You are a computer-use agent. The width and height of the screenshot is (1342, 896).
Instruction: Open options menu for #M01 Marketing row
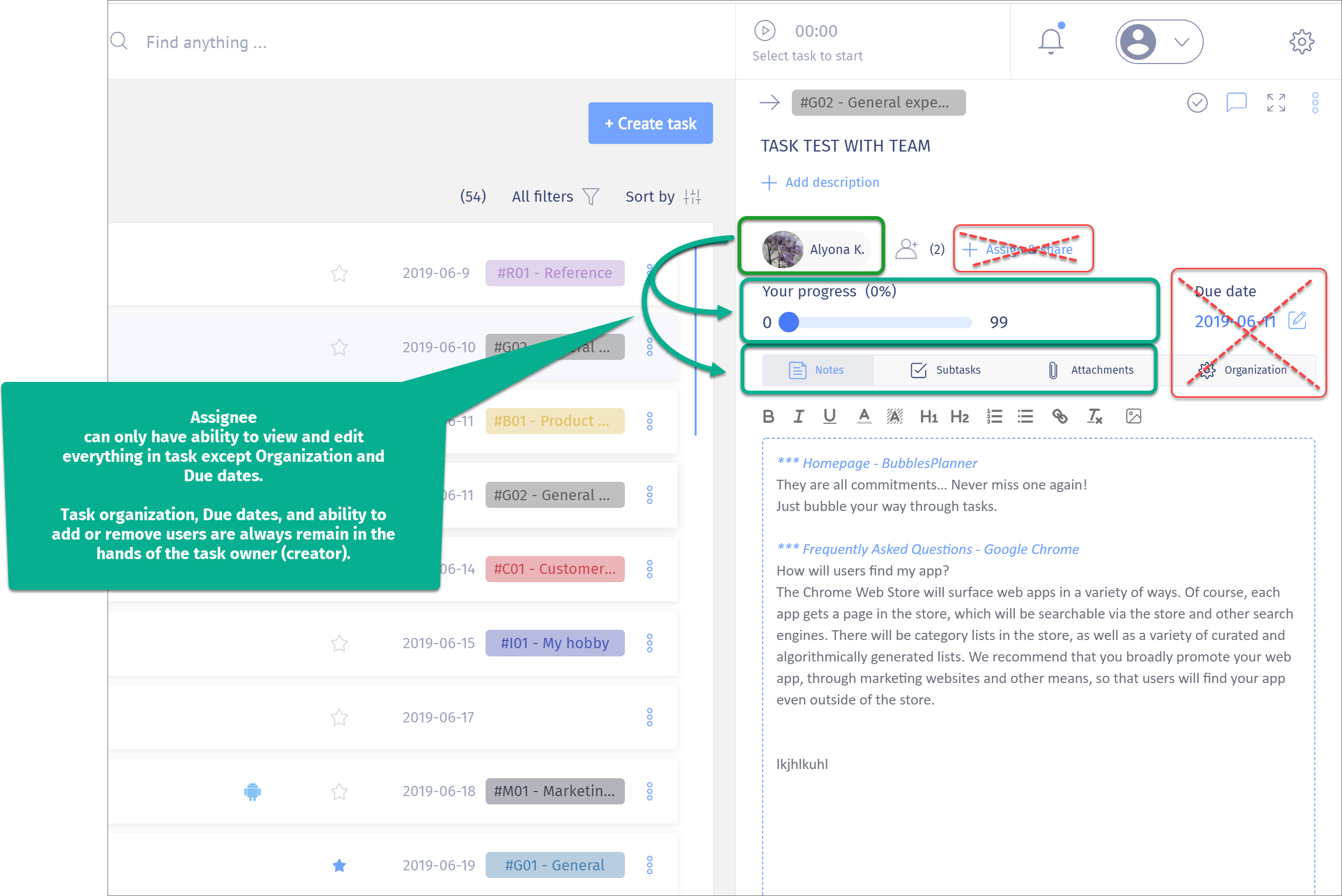click(650, 792)
